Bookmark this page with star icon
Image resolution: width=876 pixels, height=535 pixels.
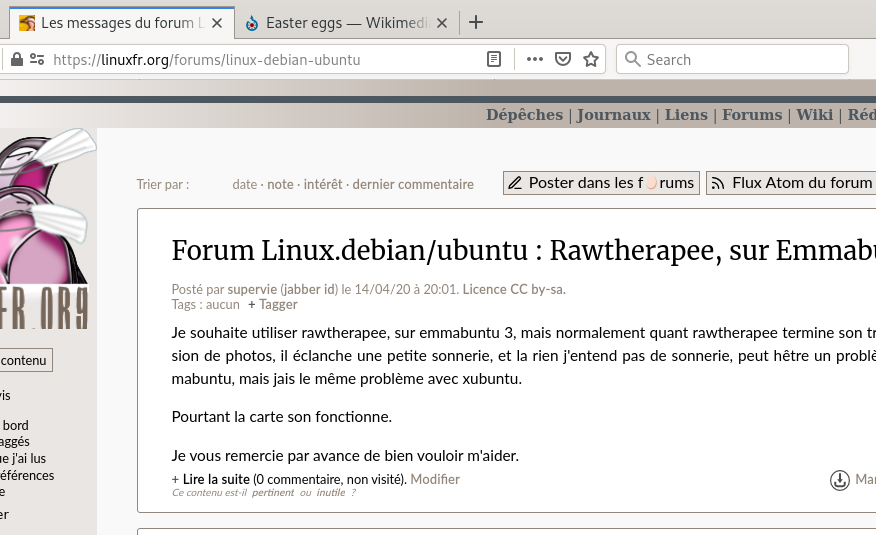(x=591, y=60)
